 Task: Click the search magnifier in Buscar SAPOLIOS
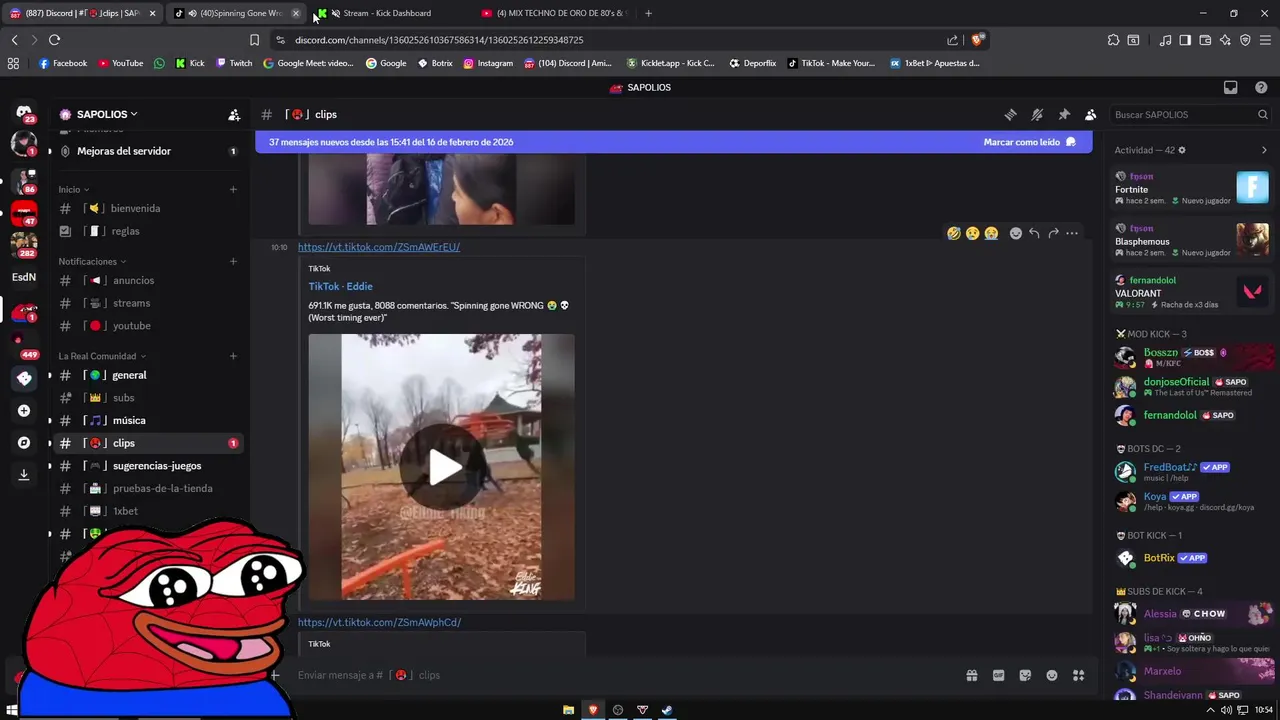coord(1262,115)
